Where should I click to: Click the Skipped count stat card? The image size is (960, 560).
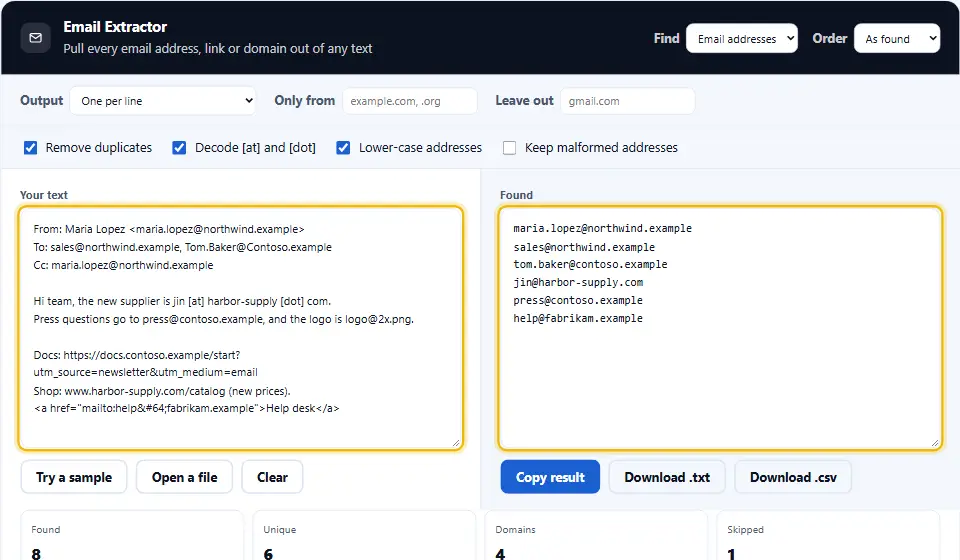point(828,536)
